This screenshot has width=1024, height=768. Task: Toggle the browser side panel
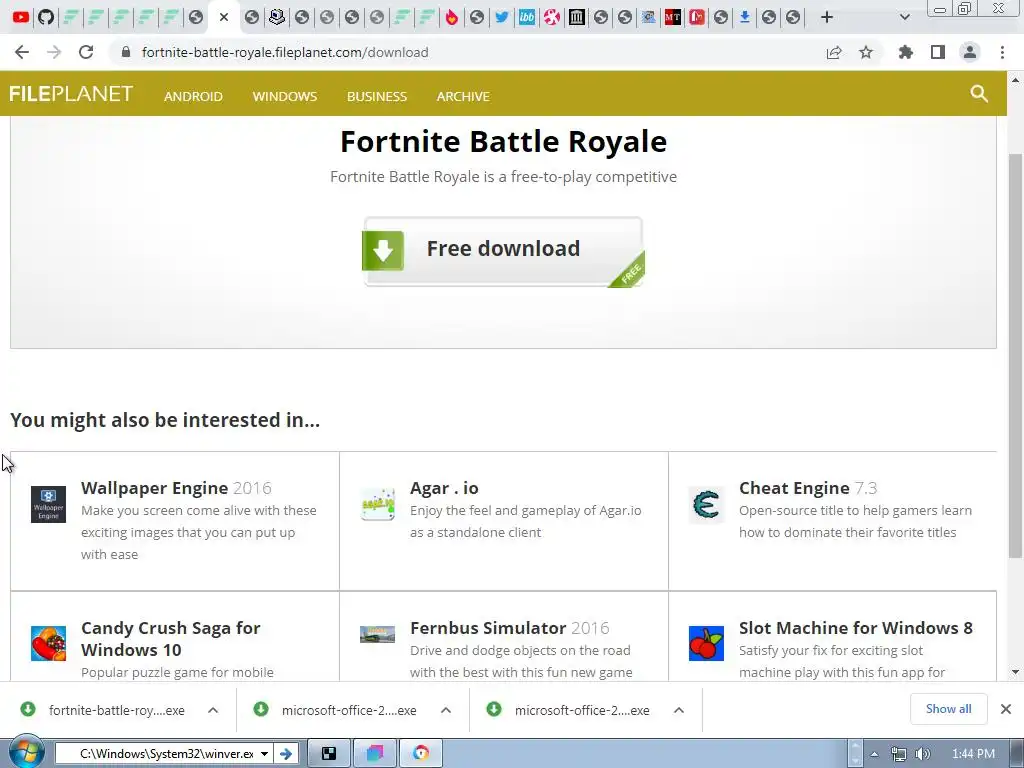click(x=938, y=52)
